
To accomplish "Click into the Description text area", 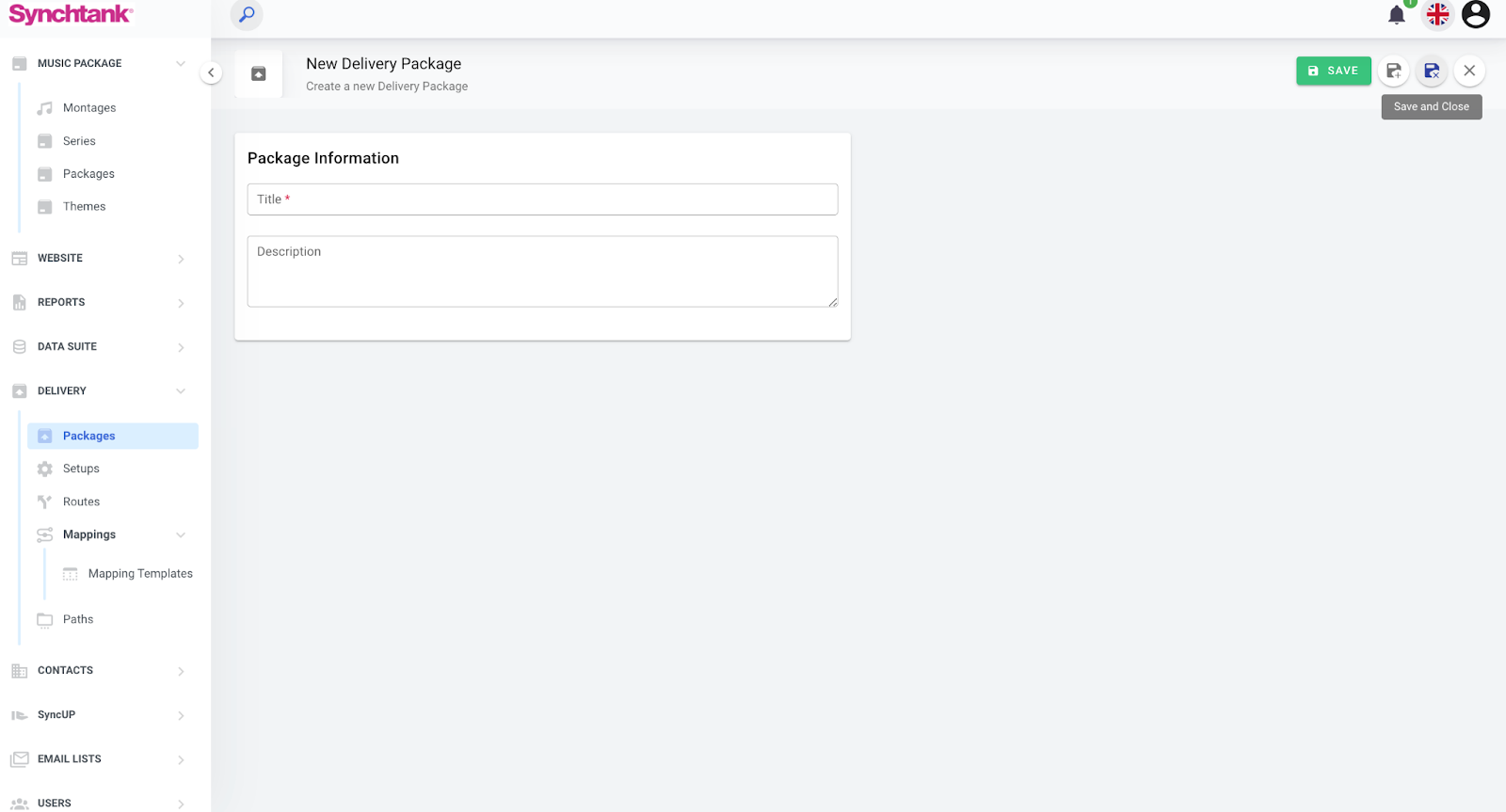I will pos(542,271).
